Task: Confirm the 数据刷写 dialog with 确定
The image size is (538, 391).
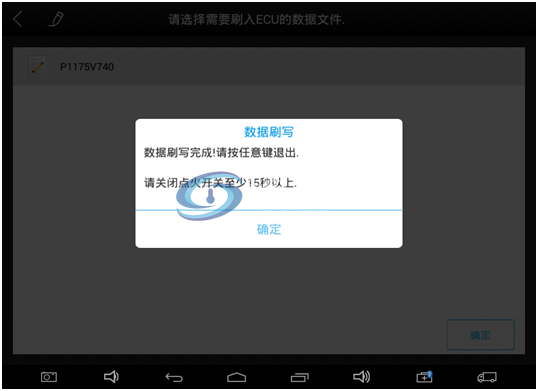Action: click(x=269, y=229)
